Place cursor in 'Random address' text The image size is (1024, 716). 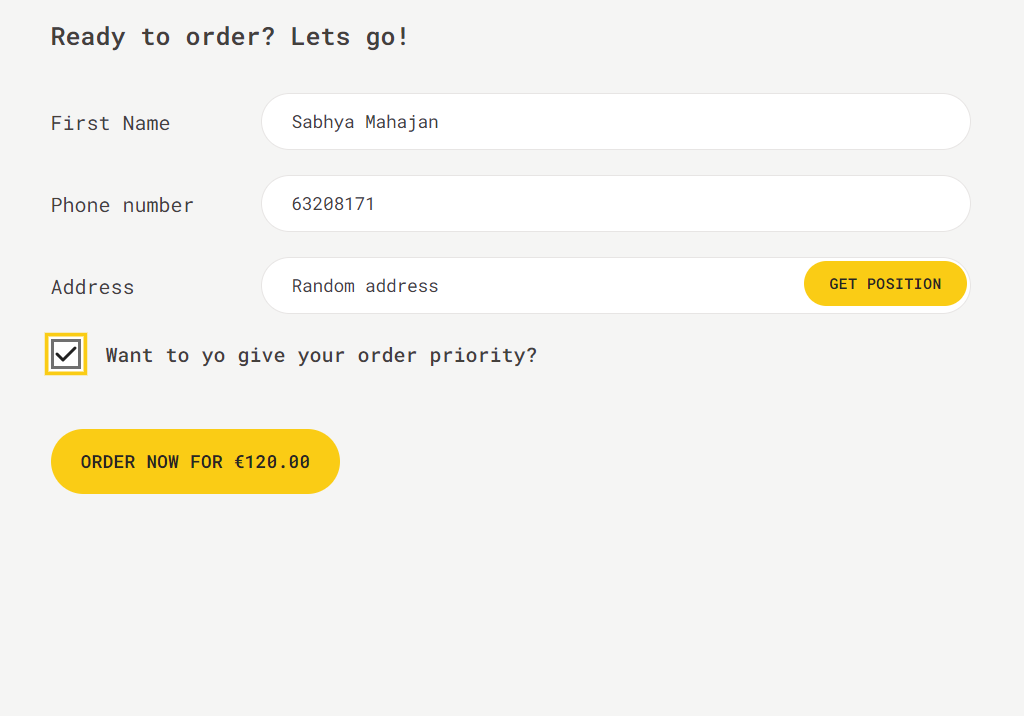click(x=365, y=286)
